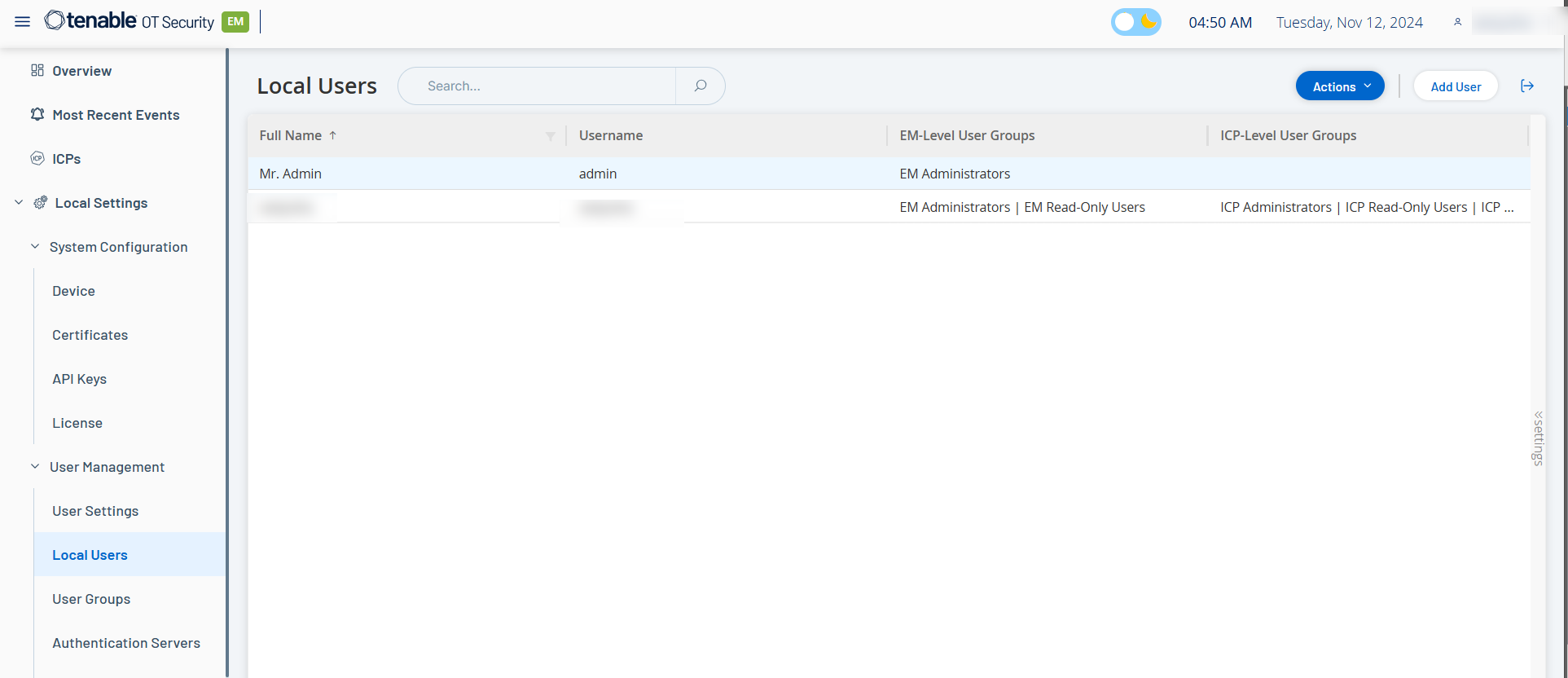Click the green EM badge

point(235,22)
